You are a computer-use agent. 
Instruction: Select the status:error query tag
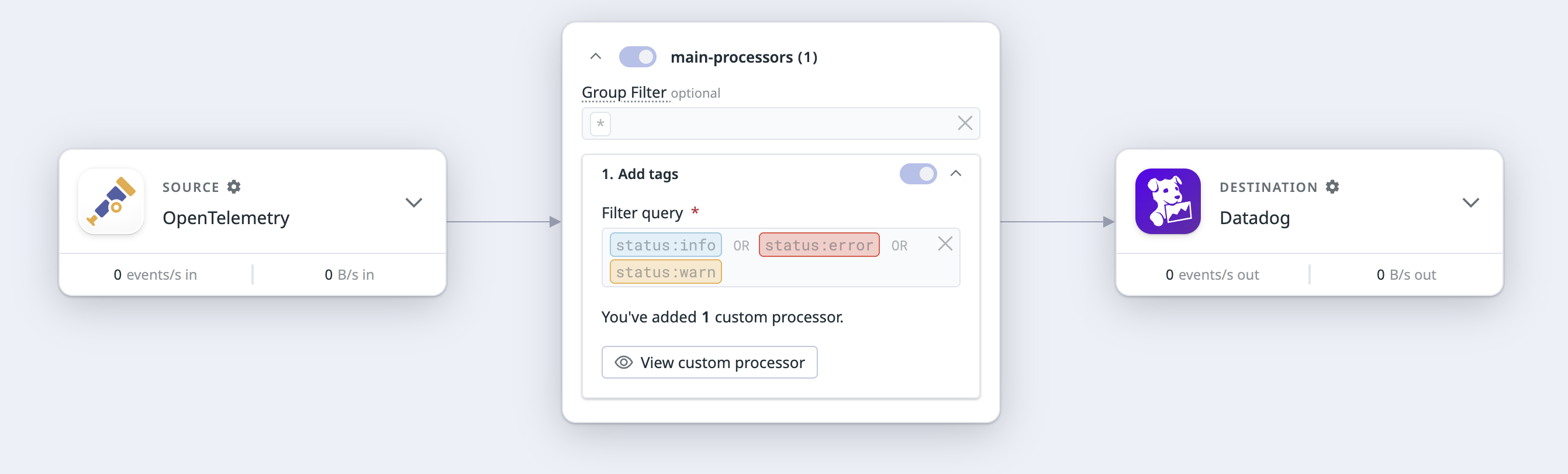(818, 245)
